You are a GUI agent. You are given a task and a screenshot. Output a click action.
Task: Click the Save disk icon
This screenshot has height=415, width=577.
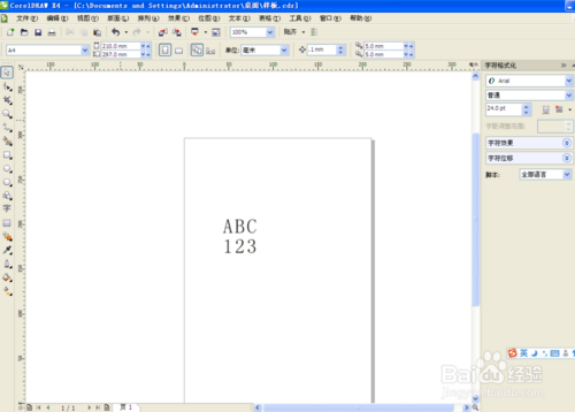(x=38, y=32)
